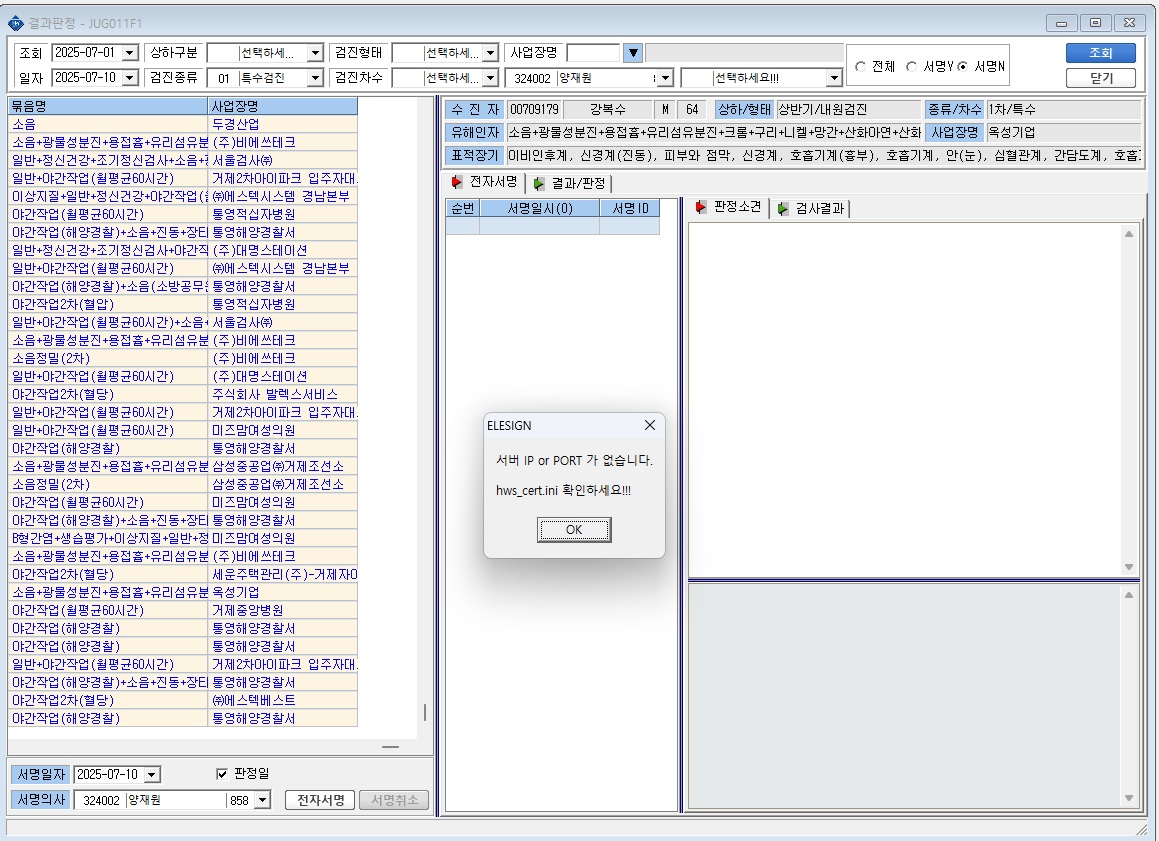Click the red flag icon on 전자서명 tab

(x=457, y=182)
